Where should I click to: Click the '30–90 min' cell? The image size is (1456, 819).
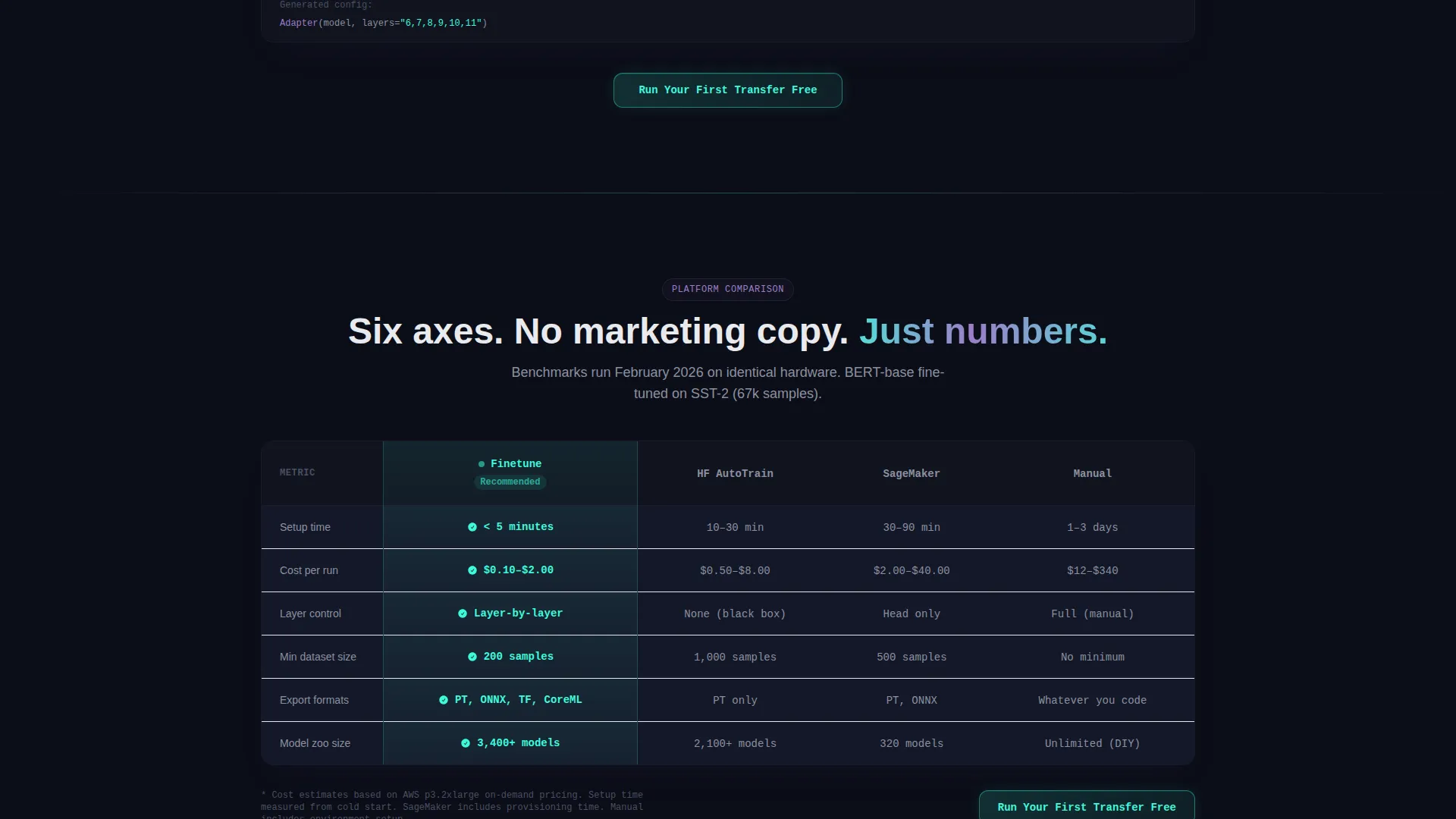pos(912,528)
